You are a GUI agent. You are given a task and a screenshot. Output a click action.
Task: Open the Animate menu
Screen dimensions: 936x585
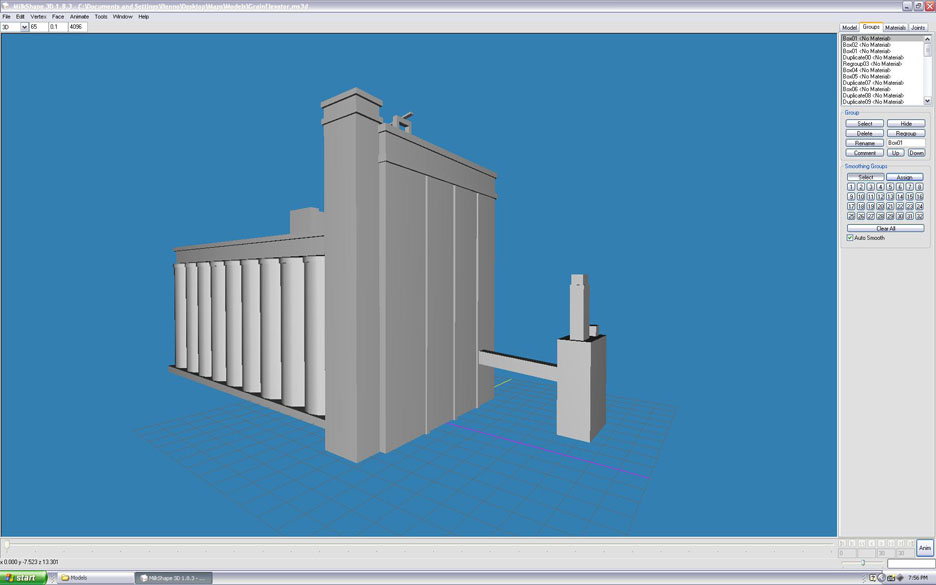point(79,17)
